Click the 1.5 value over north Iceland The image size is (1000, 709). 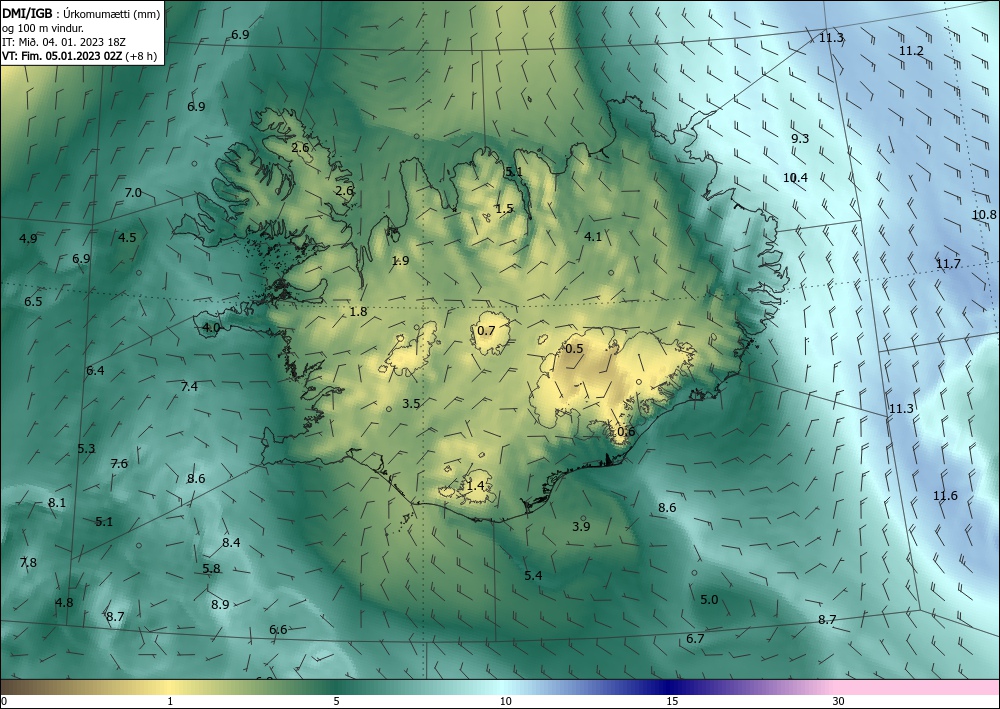click(x=504, y=208)
